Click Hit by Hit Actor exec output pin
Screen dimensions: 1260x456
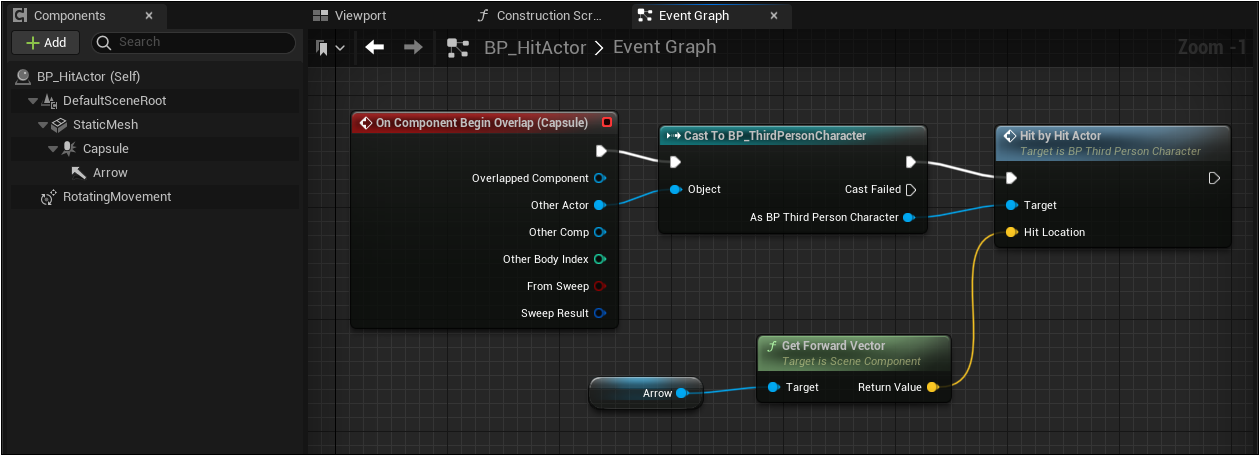pos(1214,178)
